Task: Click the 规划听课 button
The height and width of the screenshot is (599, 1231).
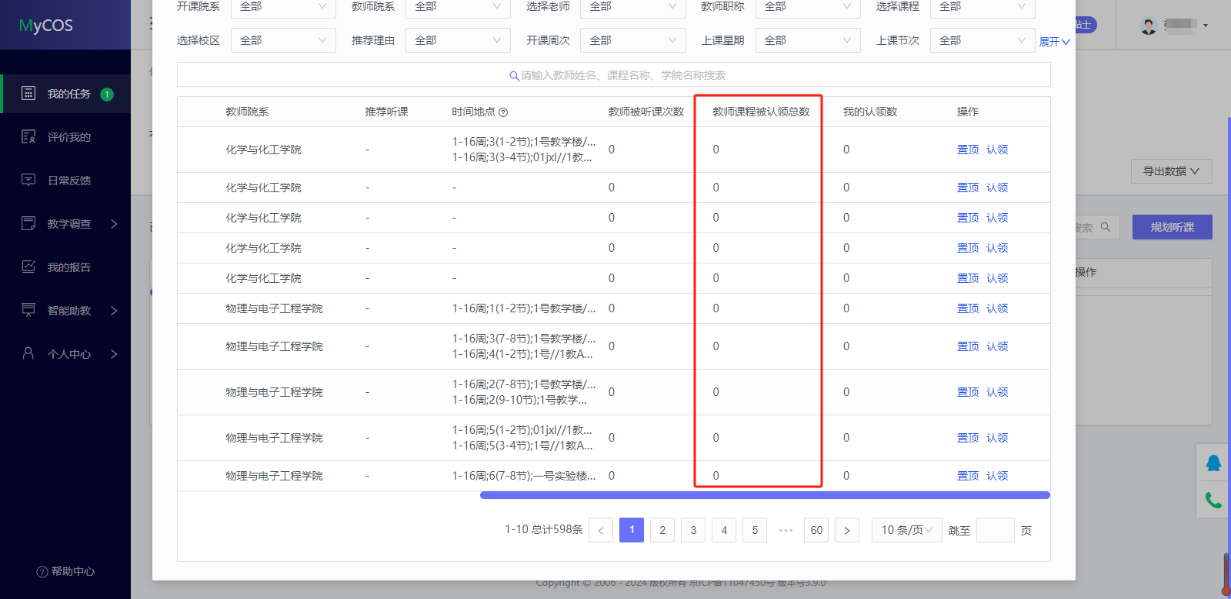Action: (1170, 227)
